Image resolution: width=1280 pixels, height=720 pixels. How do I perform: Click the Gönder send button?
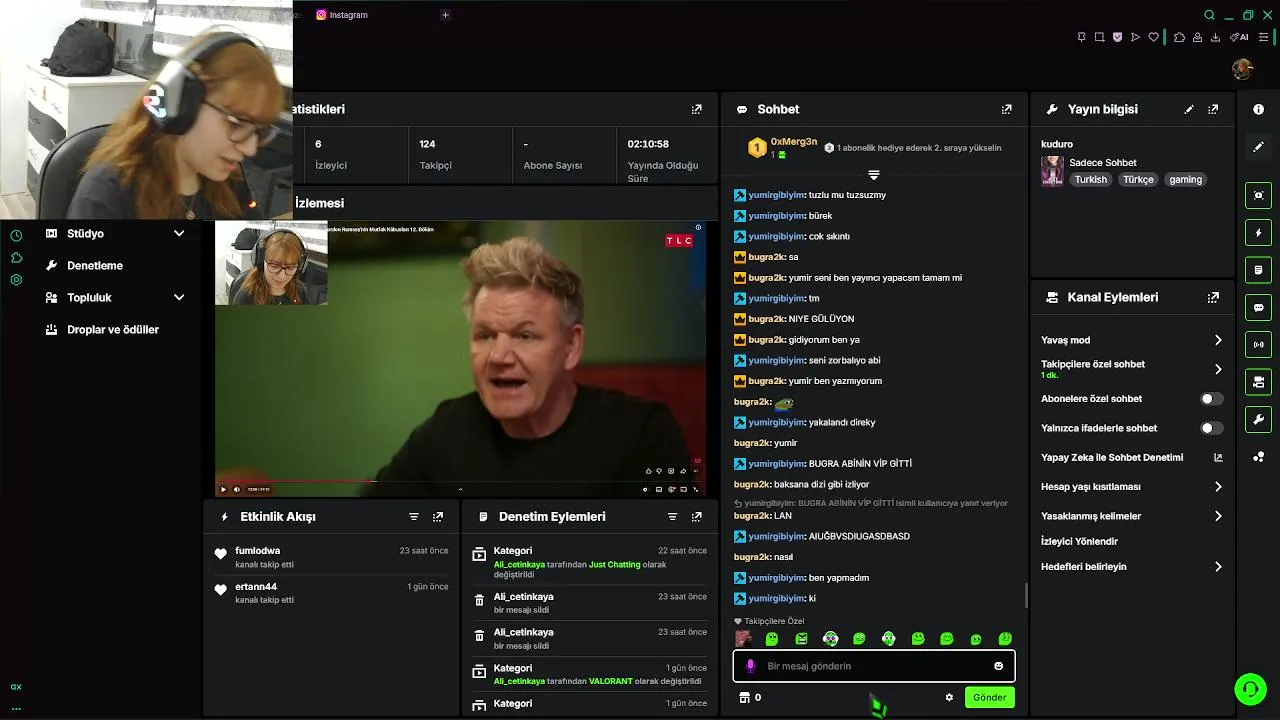pos(989,697)
